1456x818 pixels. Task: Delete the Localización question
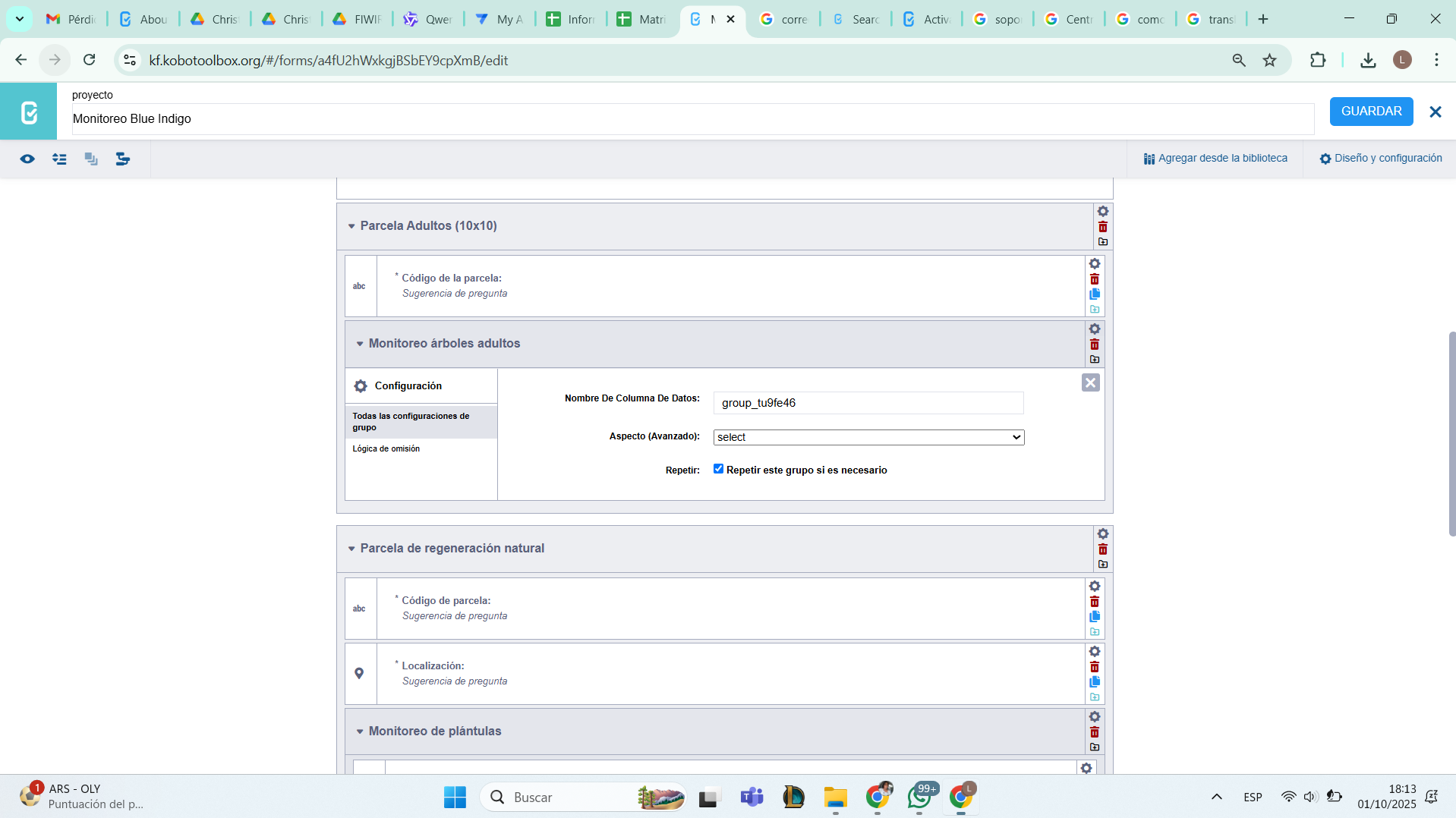1094,667
